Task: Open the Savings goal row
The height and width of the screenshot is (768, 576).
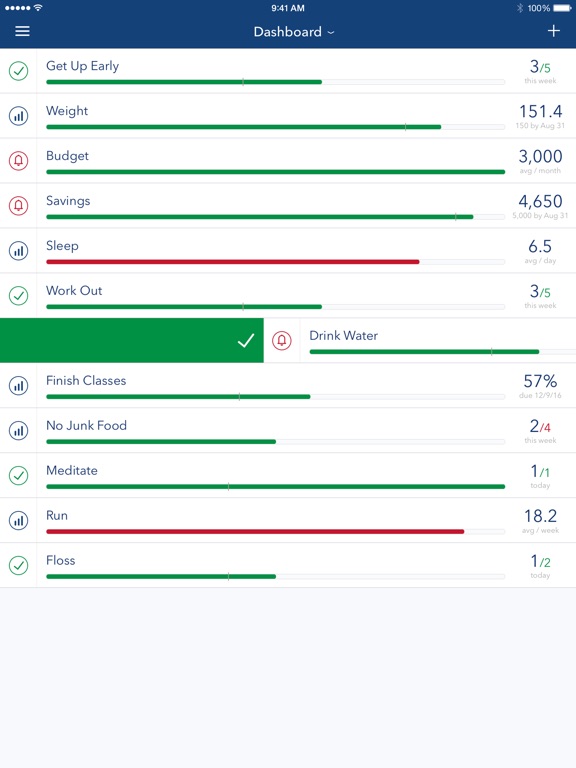Action: click(288, 206)
